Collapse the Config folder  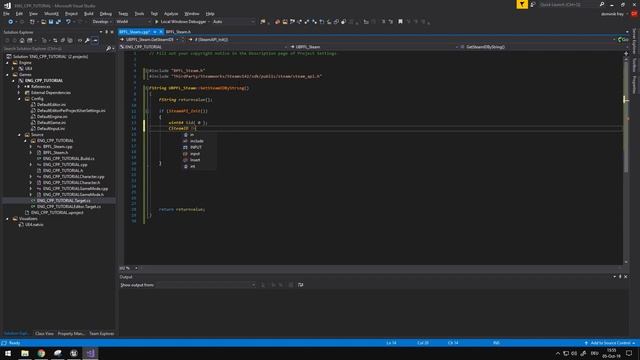pos(19,99)
